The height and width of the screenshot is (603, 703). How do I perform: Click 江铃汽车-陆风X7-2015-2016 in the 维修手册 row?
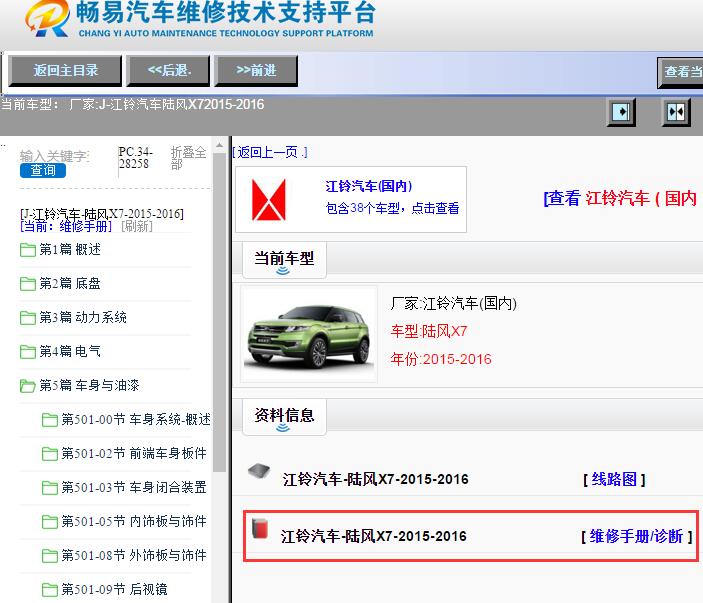[373, 536]
